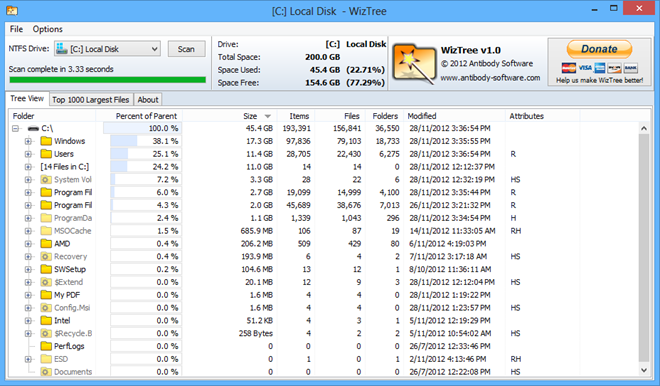Viewport: 660px width, 386px height.
Task: Click the $Recycle.B folder icon
Action: pyautogui.click(x=46, y=333)
